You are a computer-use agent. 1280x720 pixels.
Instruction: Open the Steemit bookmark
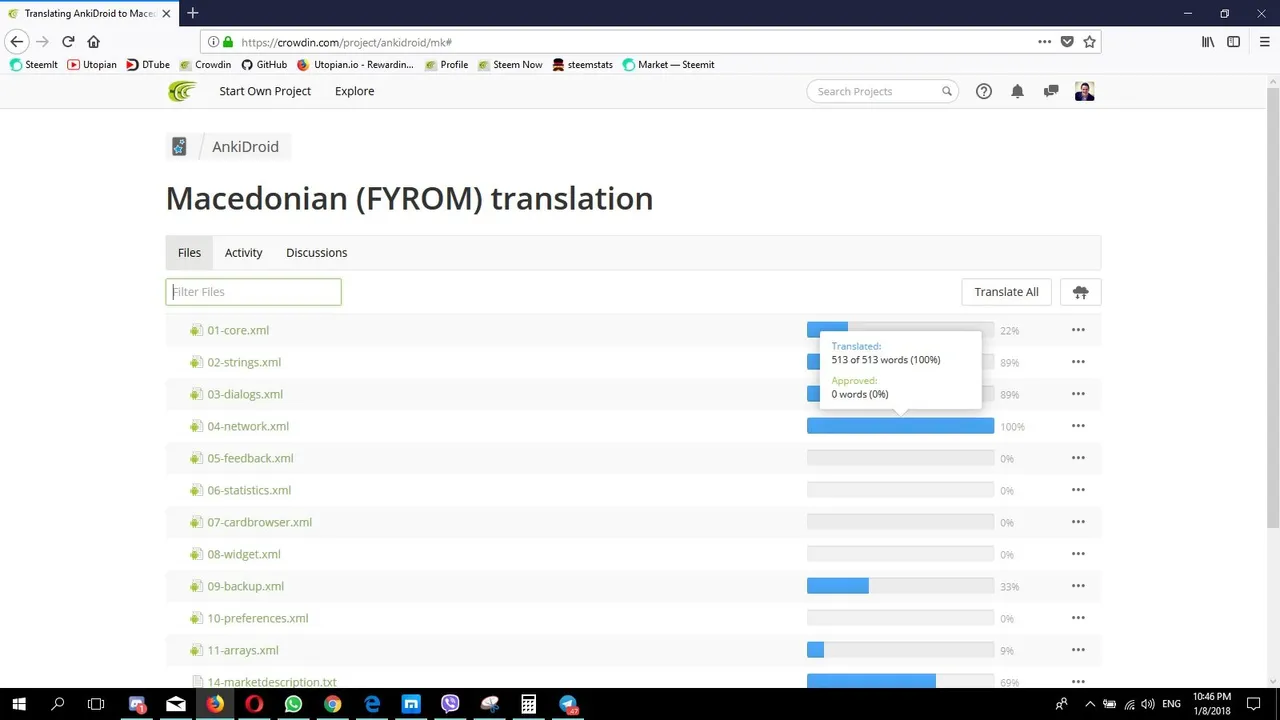click(x=34, y=65)
